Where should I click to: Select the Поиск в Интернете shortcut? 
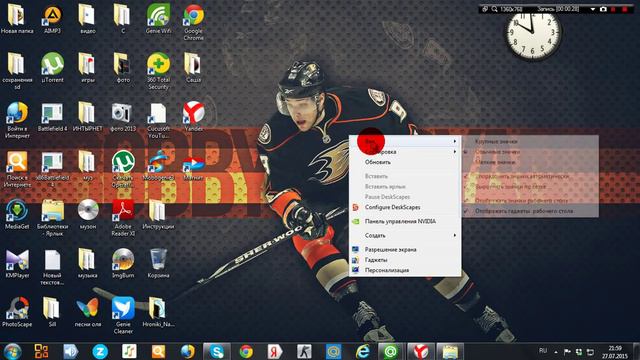(17, 169)
